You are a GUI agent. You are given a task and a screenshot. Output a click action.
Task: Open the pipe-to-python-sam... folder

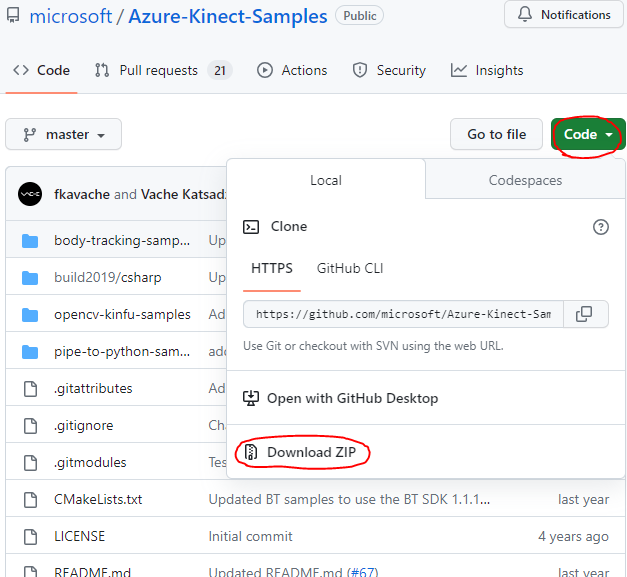point(122,351)
